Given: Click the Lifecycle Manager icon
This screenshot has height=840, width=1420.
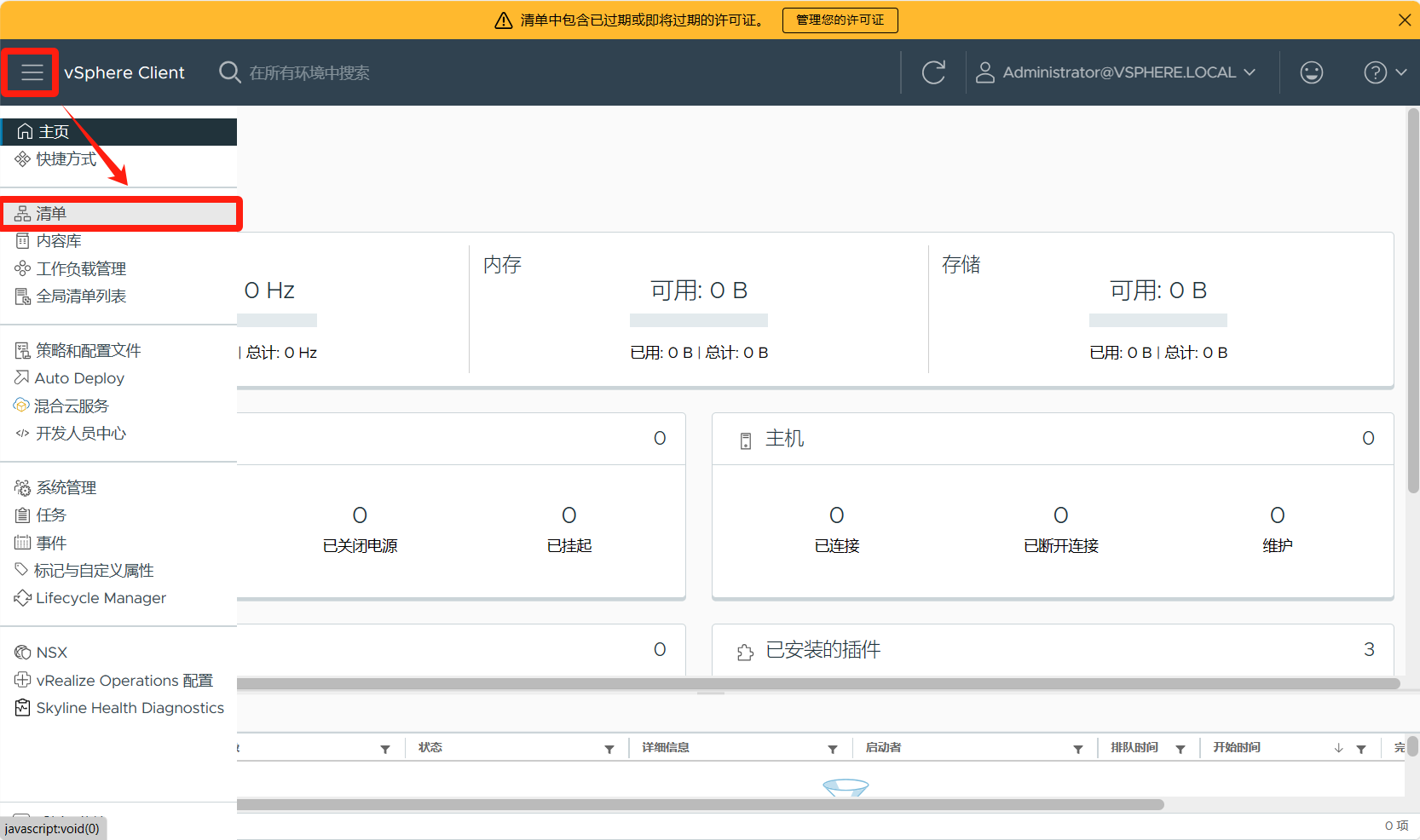Looking at the screenshot, I should (22, 598).
